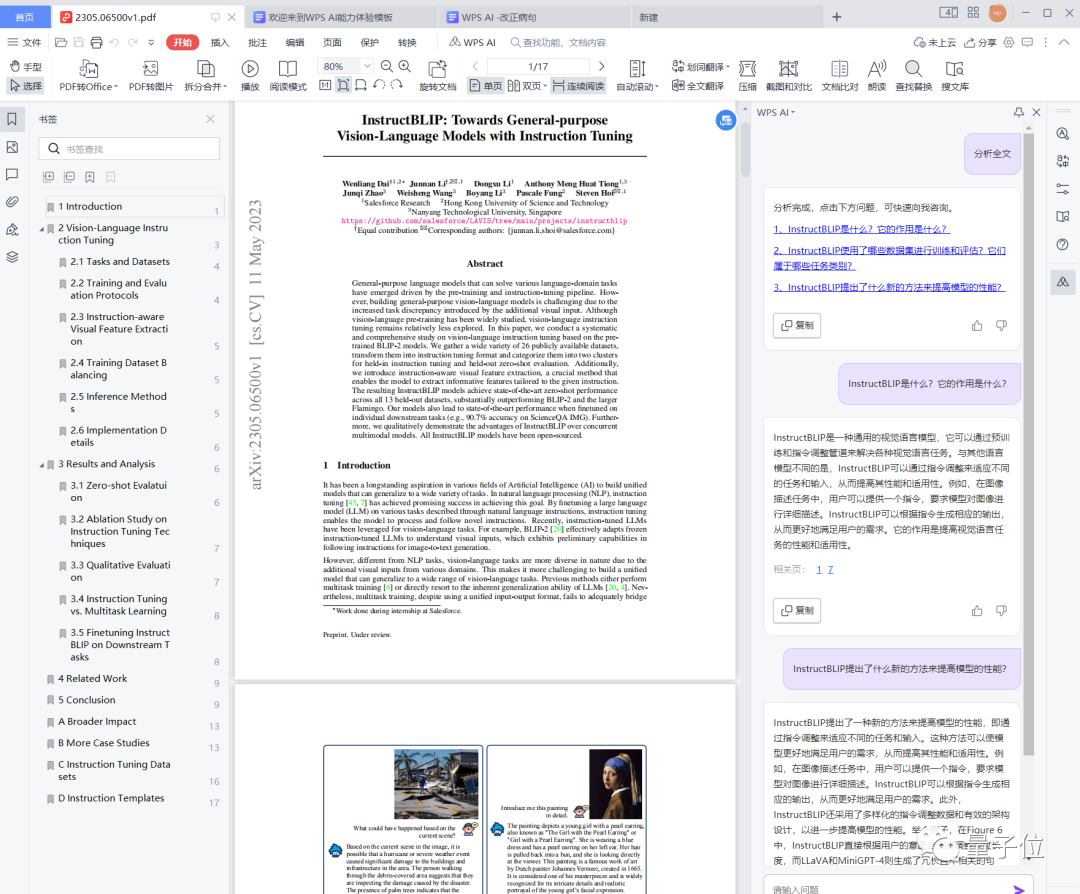Zoom out with the magnifier minus icon

pos(386,66)
